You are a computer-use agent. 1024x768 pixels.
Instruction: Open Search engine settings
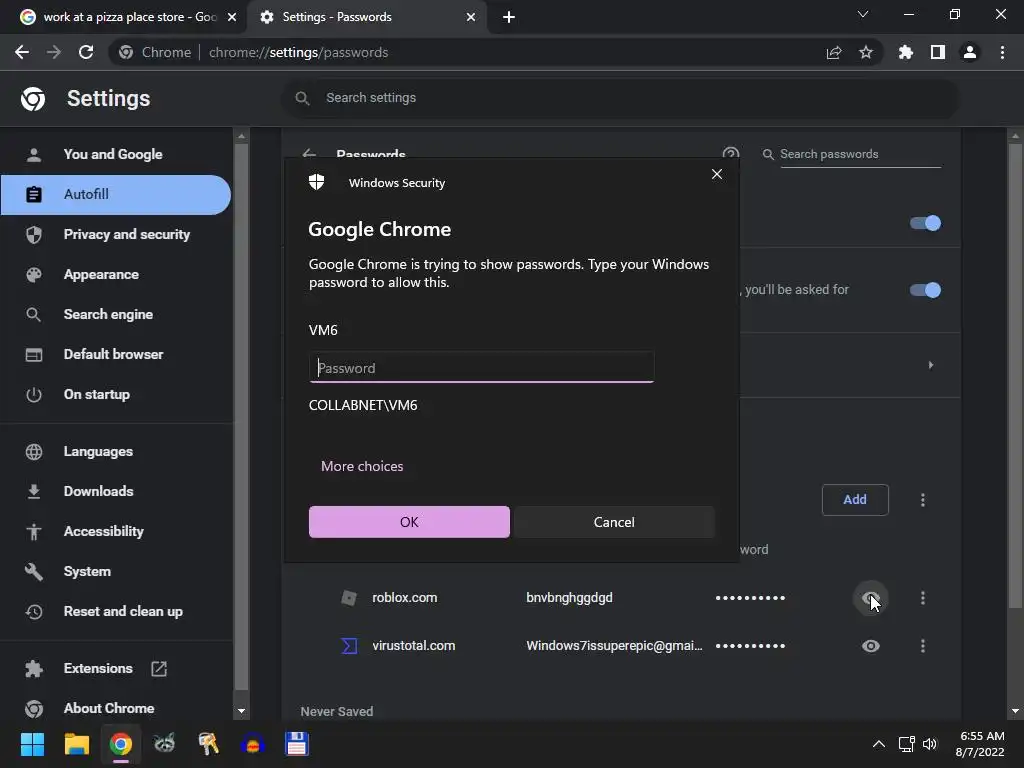click(x=116, y=314)
